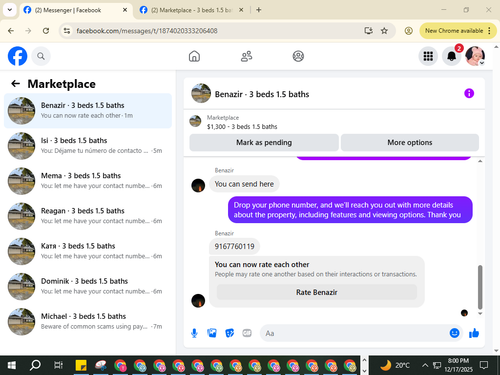
Task: Open the notifications bell
Action: pyautogui.click(x=452, y=56)
